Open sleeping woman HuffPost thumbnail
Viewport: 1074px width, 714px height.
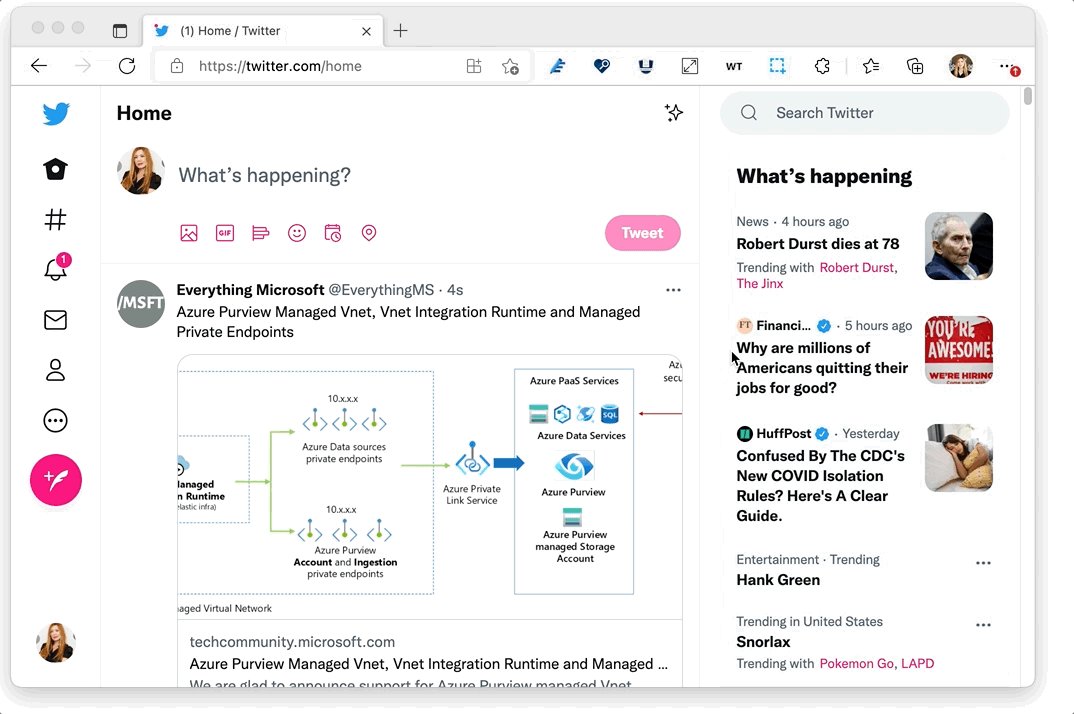(958, 458)
